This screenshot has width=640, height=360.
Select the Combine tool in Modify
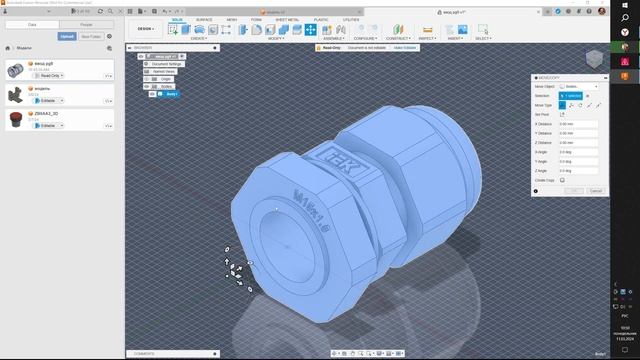pos(284,29)
